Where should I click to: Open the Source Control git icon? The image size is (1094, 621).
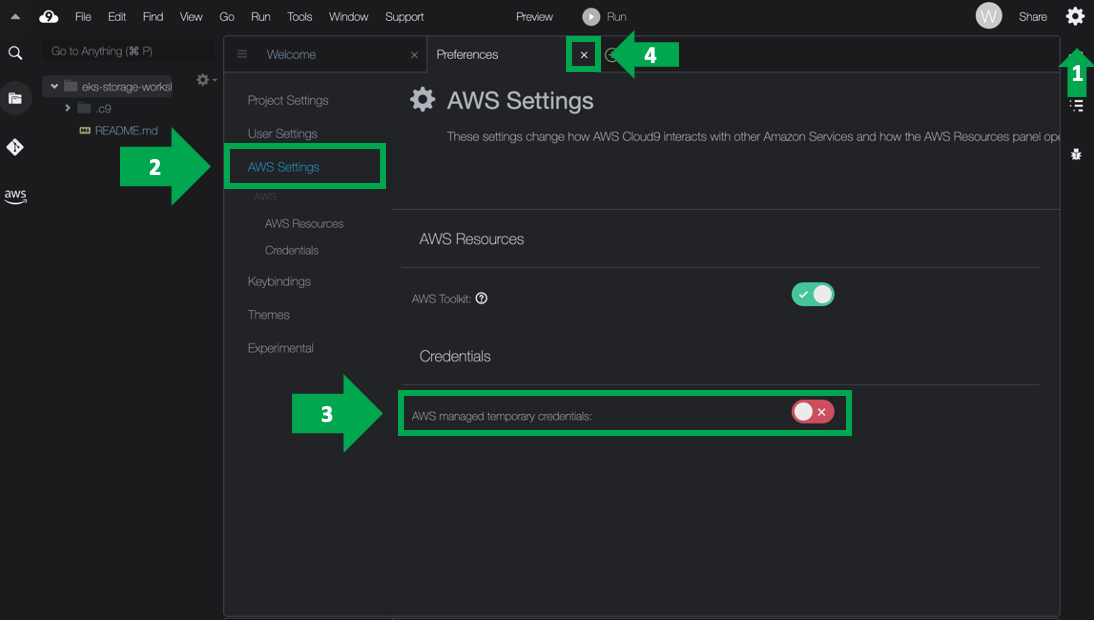pos(15,147)
